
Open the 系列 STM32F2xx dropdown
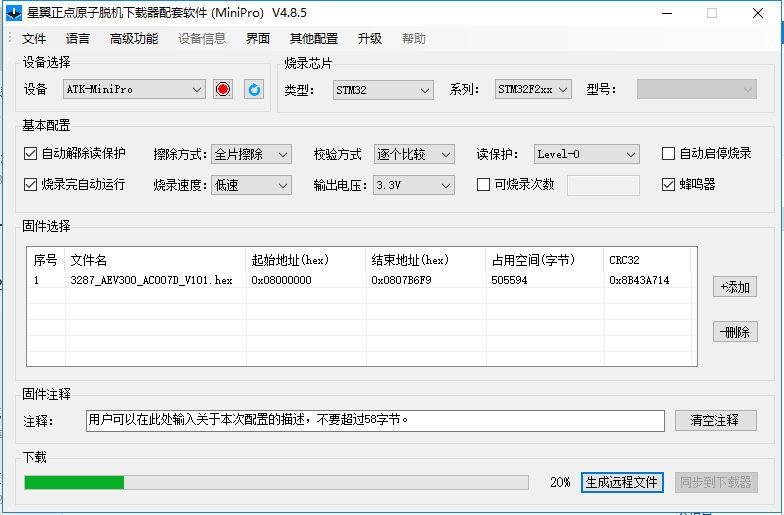pos(533,90)
